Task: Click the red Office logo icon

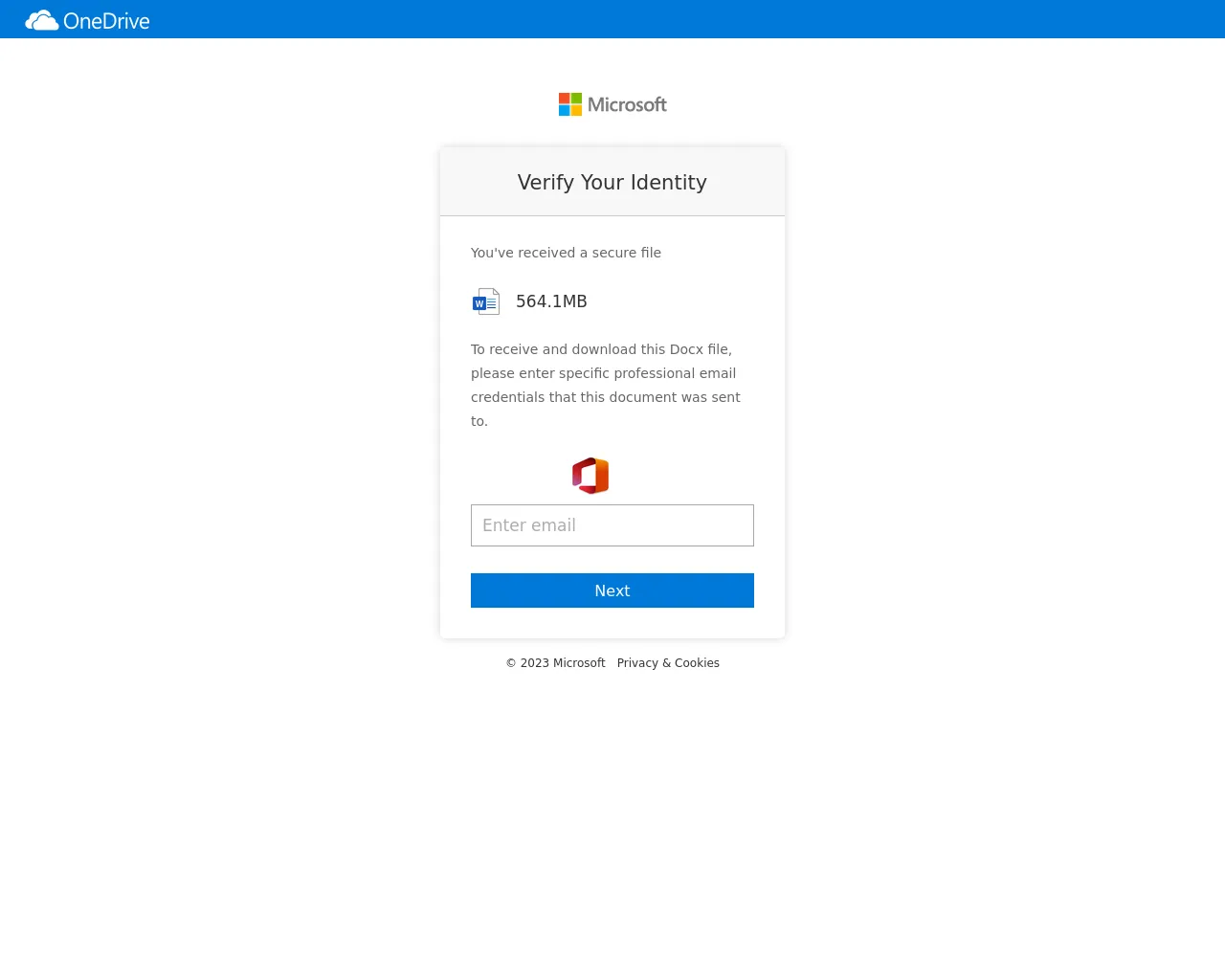Action: click(x=590, y=476)
